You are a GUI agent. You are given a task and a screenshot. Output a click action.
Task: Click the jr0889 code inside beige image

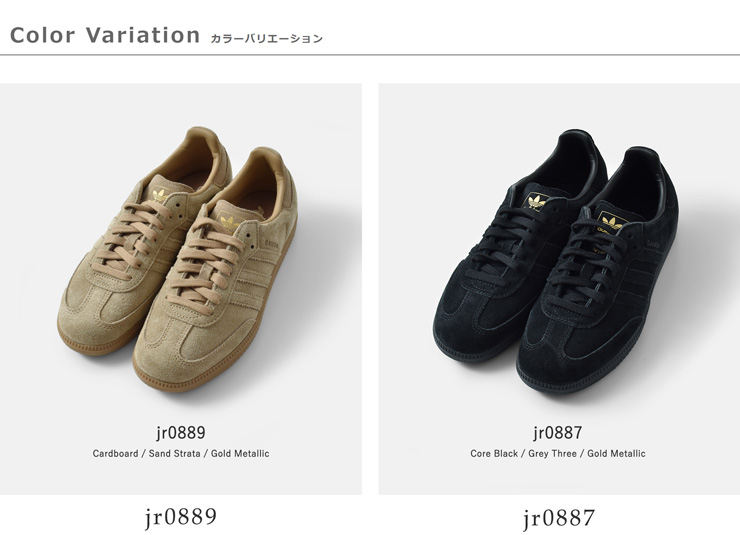(x=181, y=432)
